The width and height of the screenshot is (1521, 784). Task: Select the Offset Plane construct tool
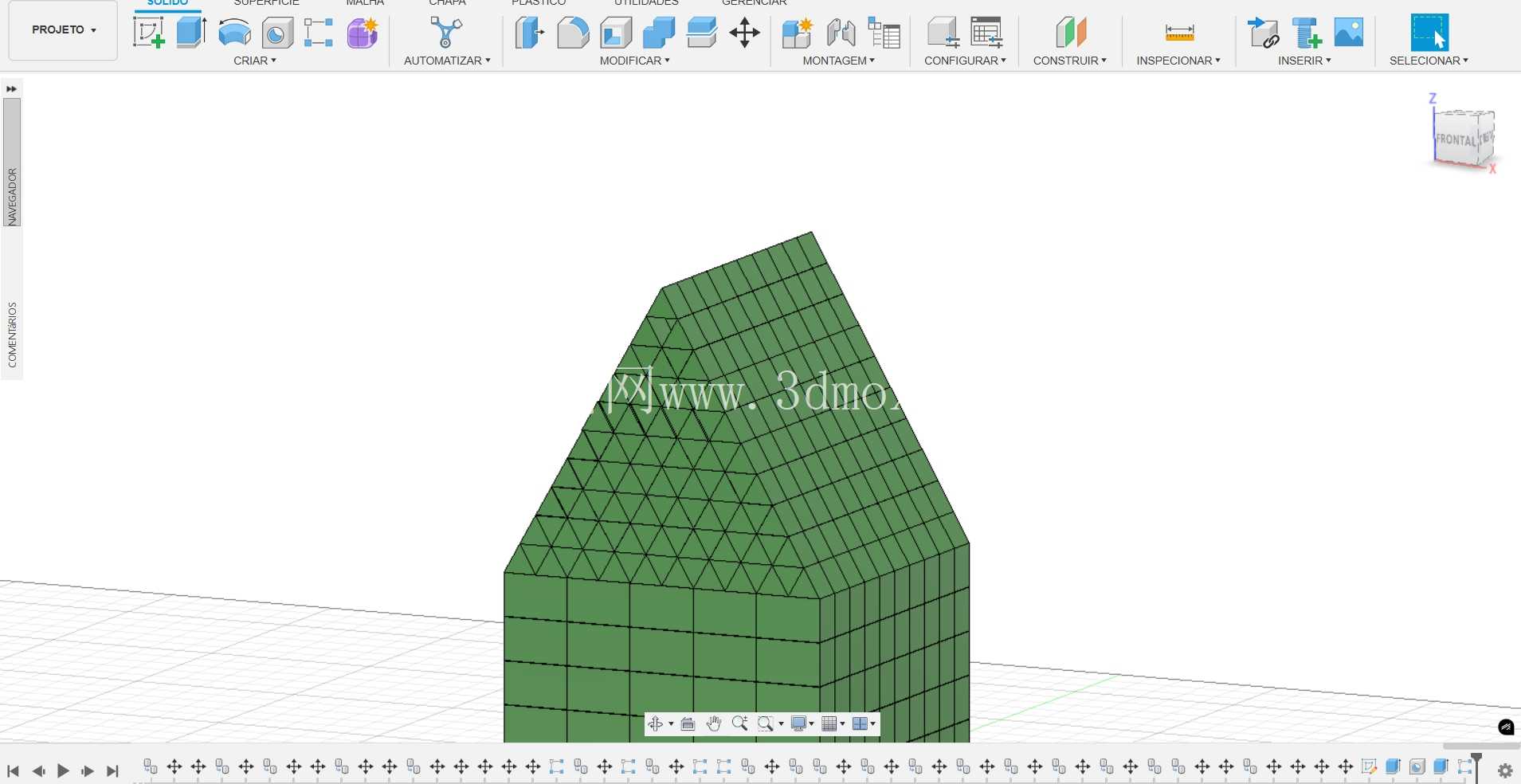tap(1071, 33)
